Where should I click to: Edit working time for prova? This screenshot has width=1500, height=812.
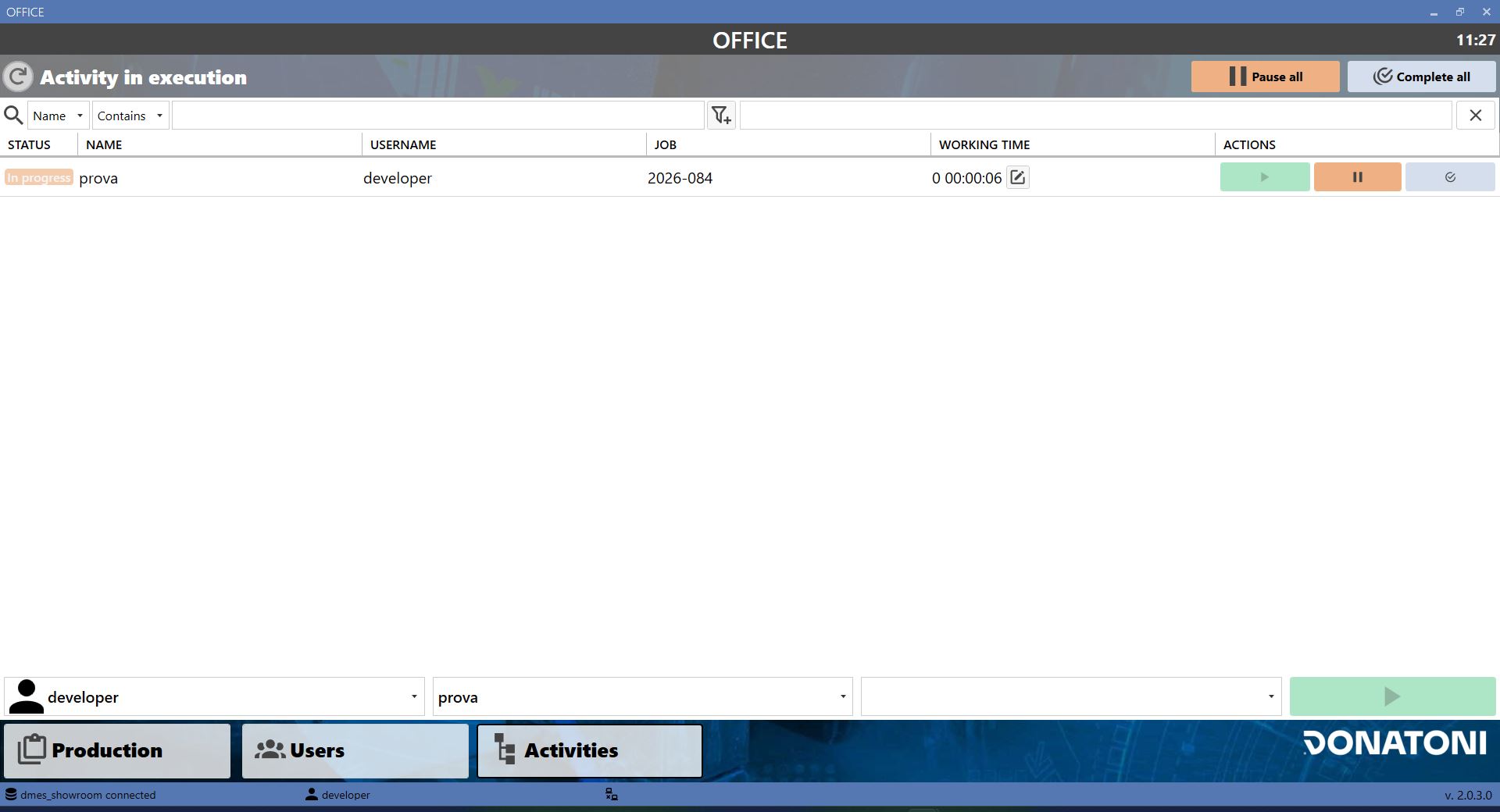(x=1017, y=177)
